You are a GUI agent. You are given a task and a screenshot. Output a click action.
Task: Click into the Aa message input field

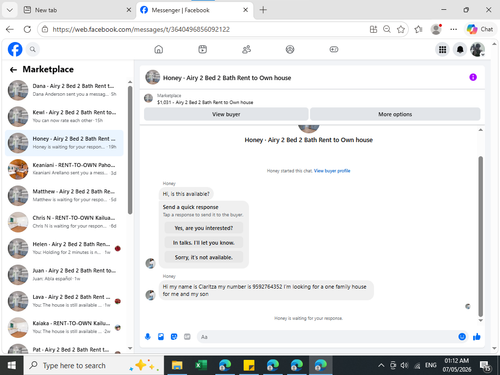327,337
